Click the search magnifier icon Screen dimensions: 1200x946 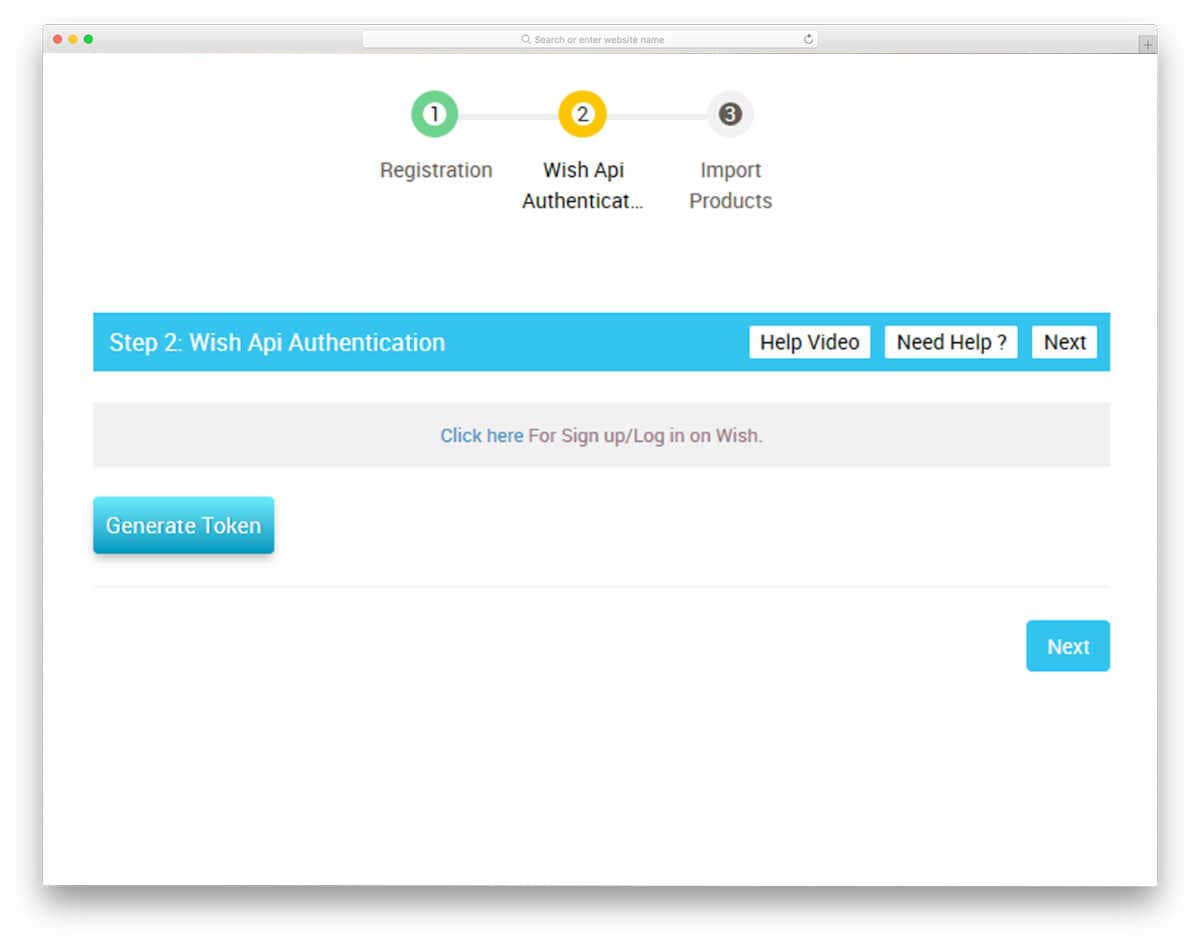click(525, 38)
